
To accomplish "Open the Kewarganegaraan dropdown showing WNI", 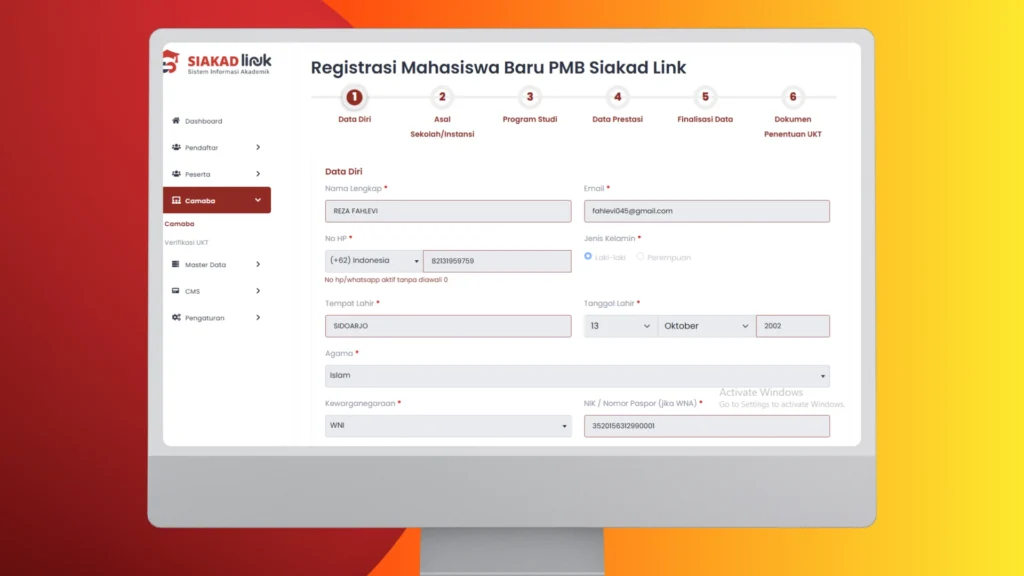I will tap(448, 426).
